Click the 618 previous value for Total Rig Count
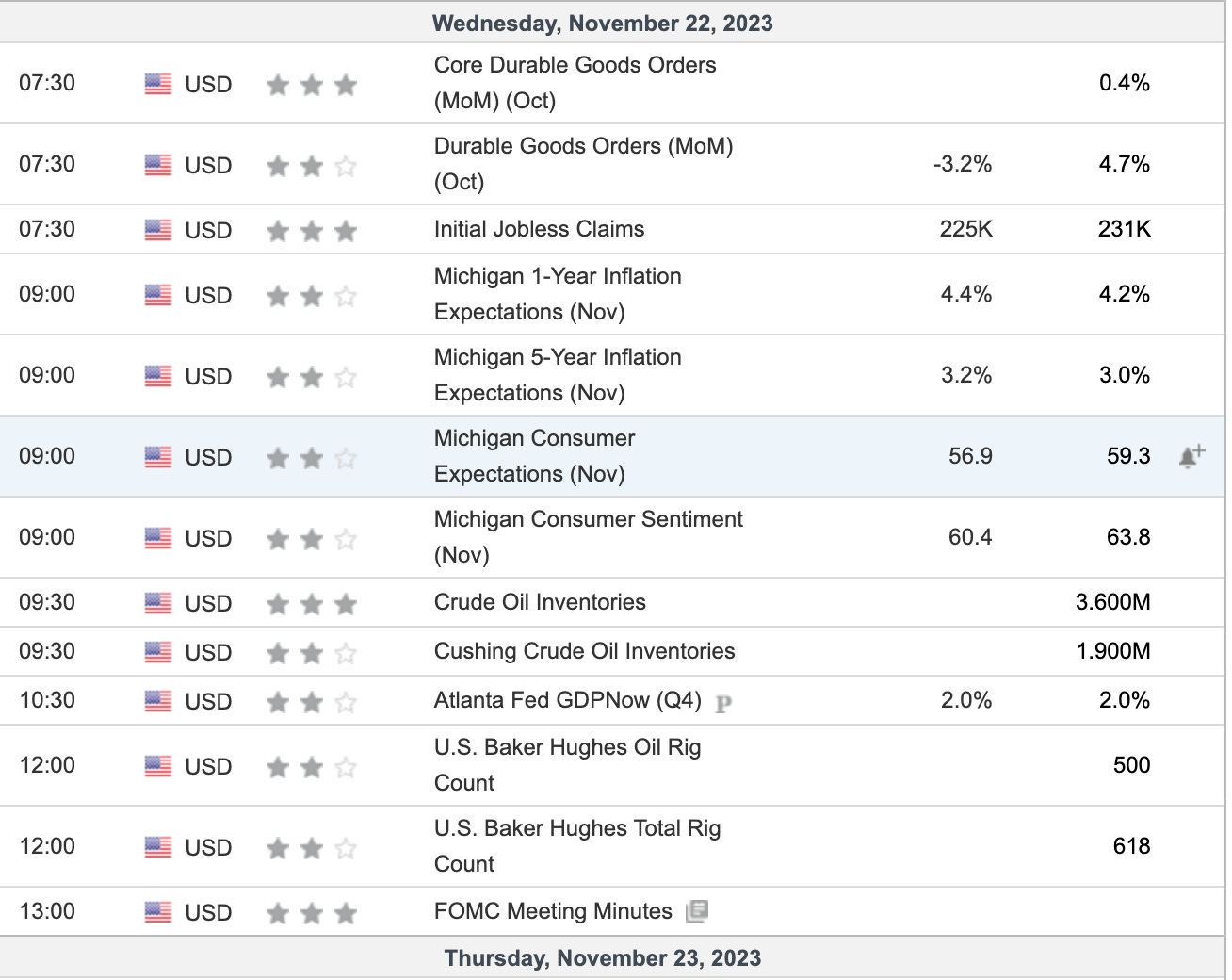 [x=1131, y=846]
